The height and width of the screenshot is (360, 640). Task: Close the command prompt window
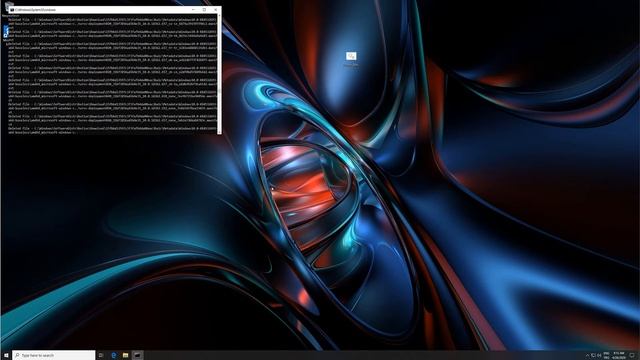216,9
